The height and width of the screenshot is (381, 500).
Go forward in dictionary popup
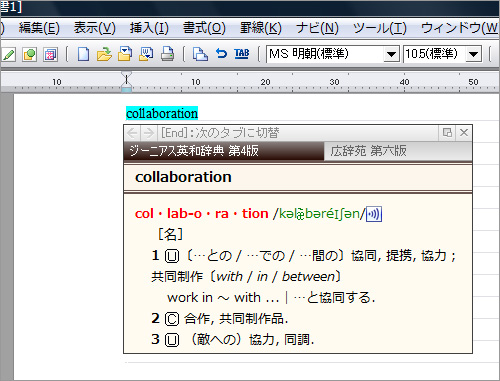148,133
